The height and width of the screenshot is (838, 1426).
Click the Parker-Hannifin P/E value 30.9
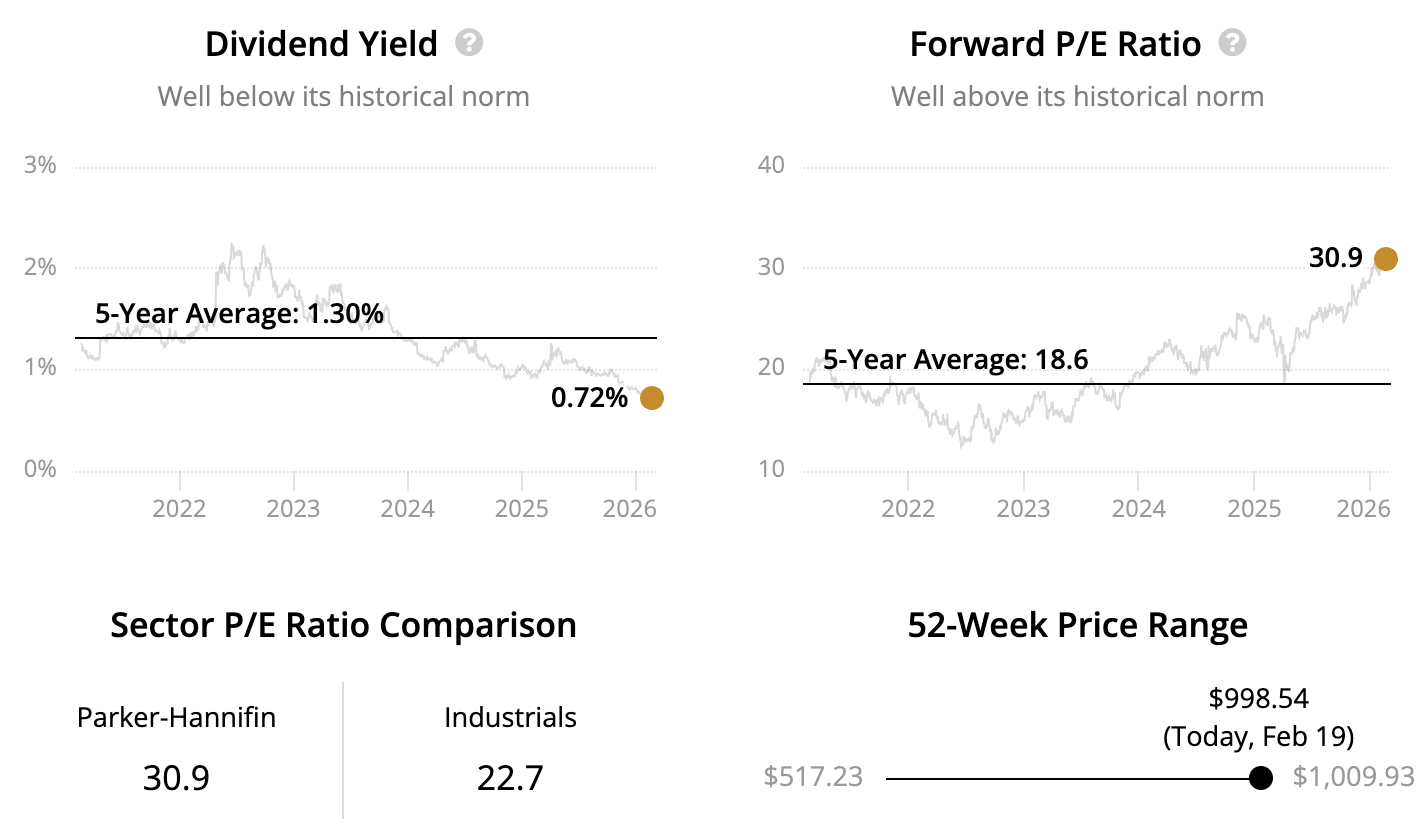tap(176, 777)
